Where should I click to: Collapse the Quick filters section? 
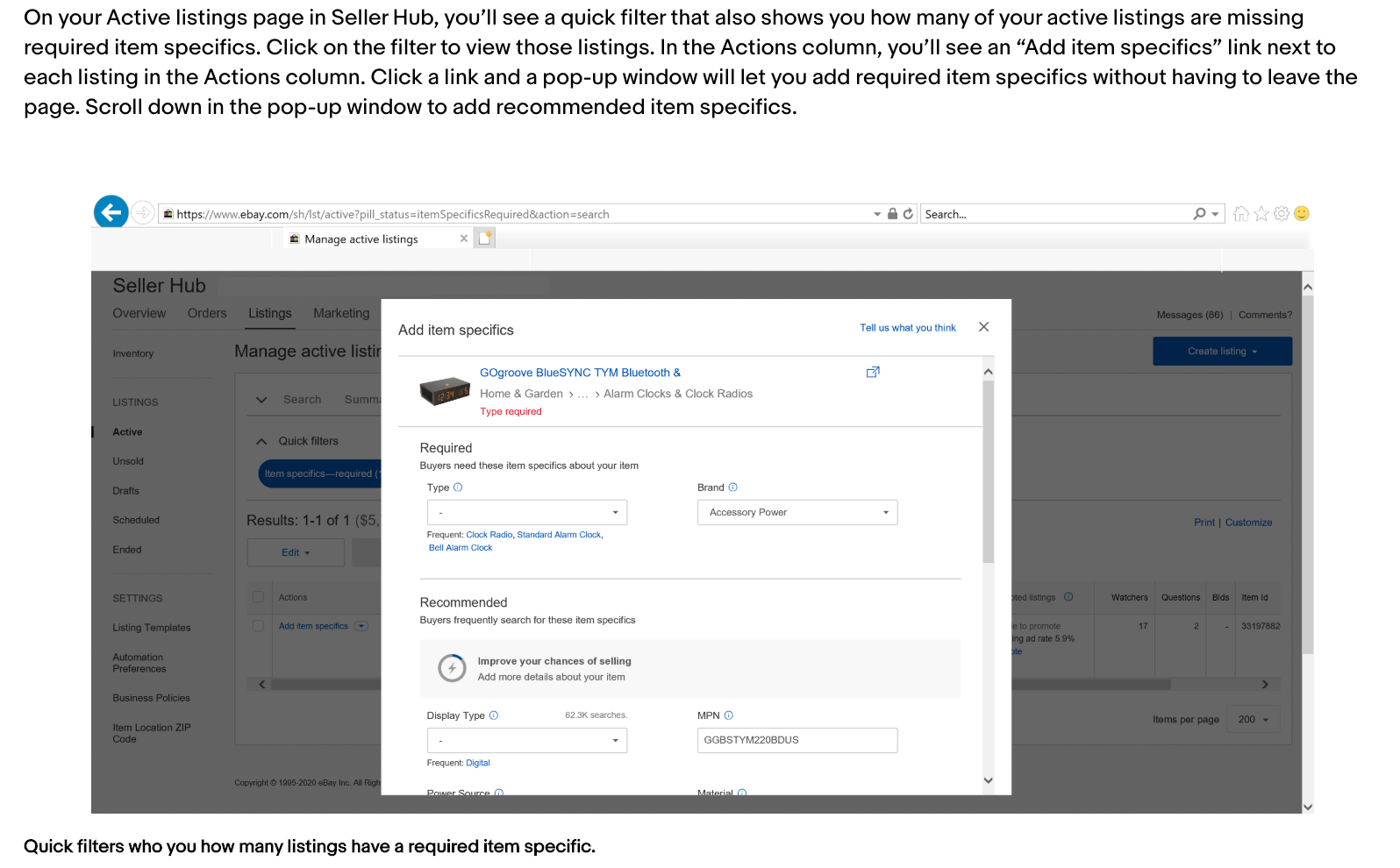pos(261,441)
